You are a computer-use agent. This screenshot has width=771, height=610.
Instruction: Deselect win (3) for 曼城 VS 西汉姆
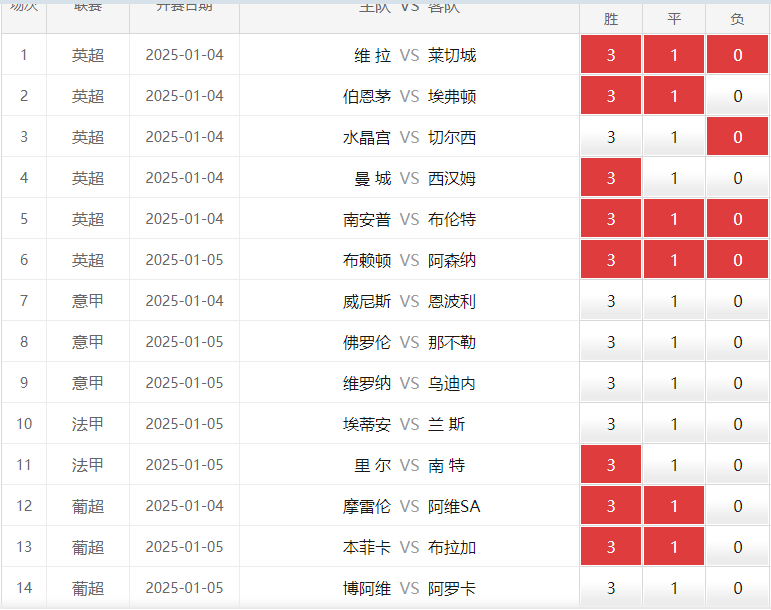click(x=611, y=177)
